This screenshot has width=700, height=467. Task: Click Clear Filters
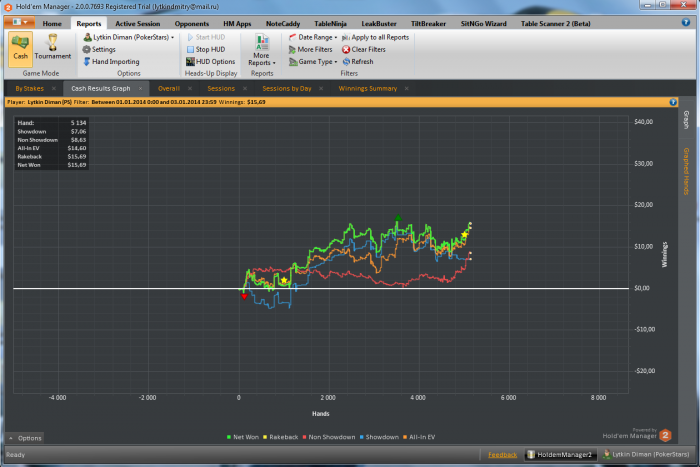pyautogui.click(x=364, y=50)
